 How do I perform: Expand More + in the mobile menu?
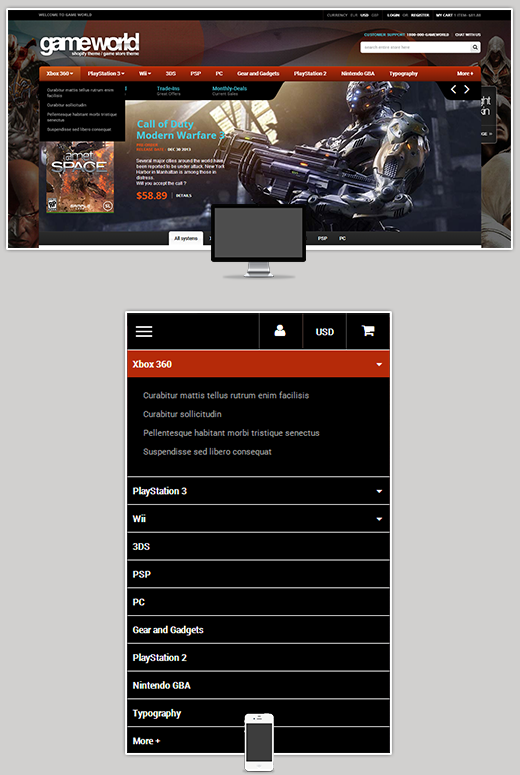pos(146,741)
